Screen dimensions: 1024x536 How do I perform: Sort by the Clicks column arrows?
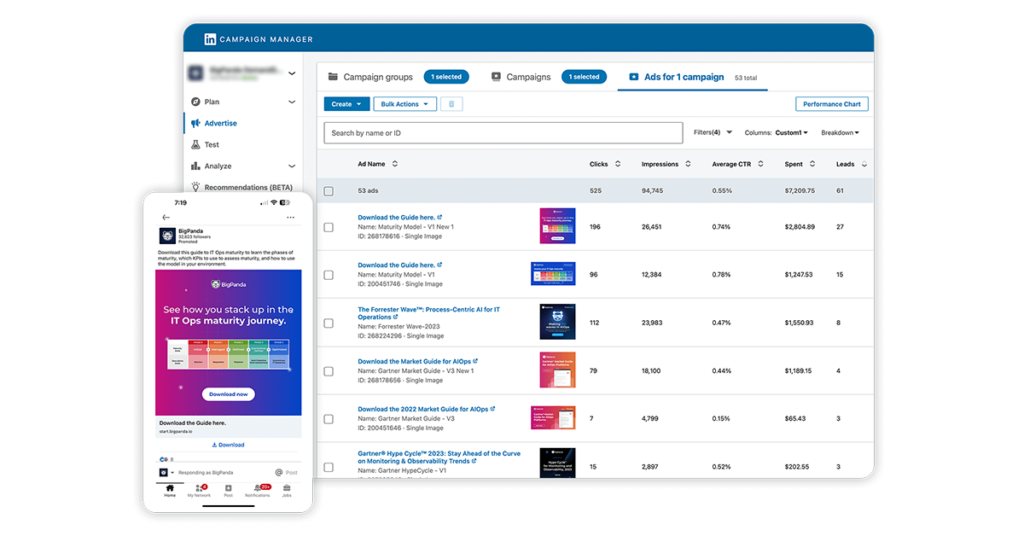pyautogui.click(x=617, y=164)
